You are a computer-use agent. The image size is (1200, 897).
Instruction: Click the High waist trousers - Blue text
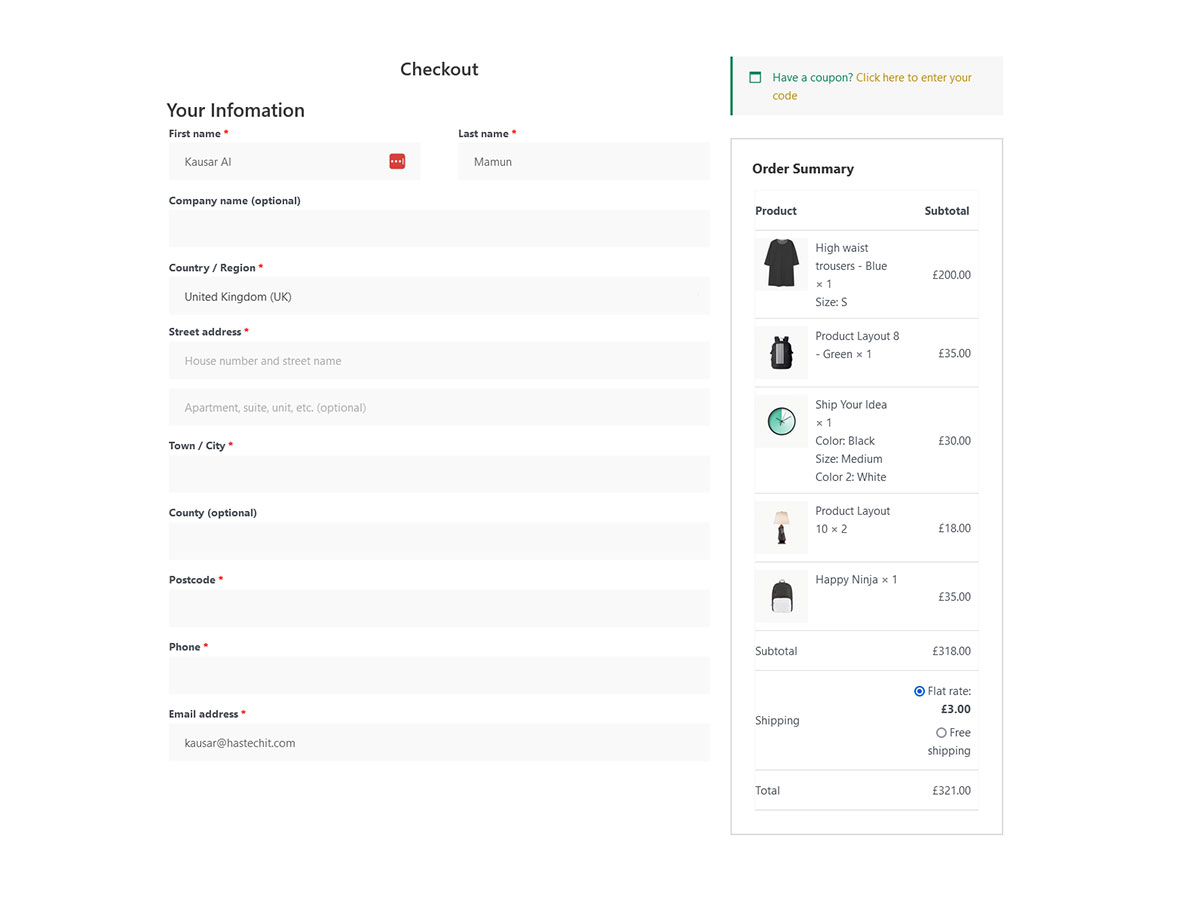point(851,257)
